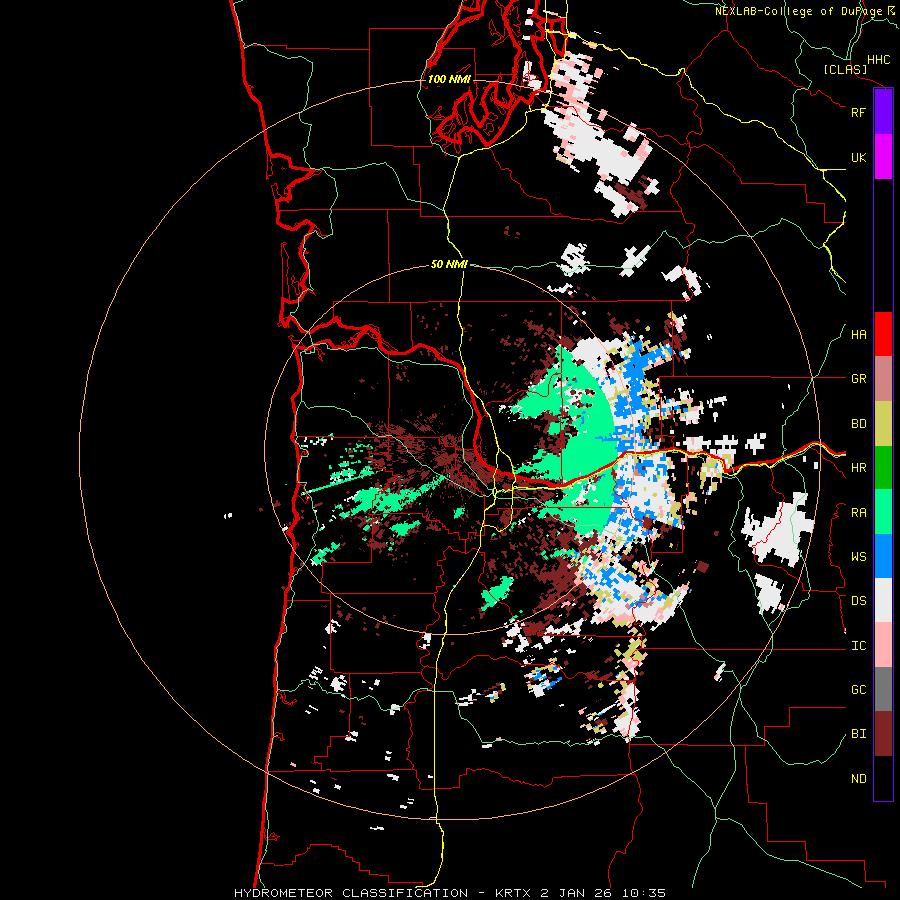Viewport: 900px width, 900px height.
Task: Select the HR legend label
Action: click(x=858, y=468)
